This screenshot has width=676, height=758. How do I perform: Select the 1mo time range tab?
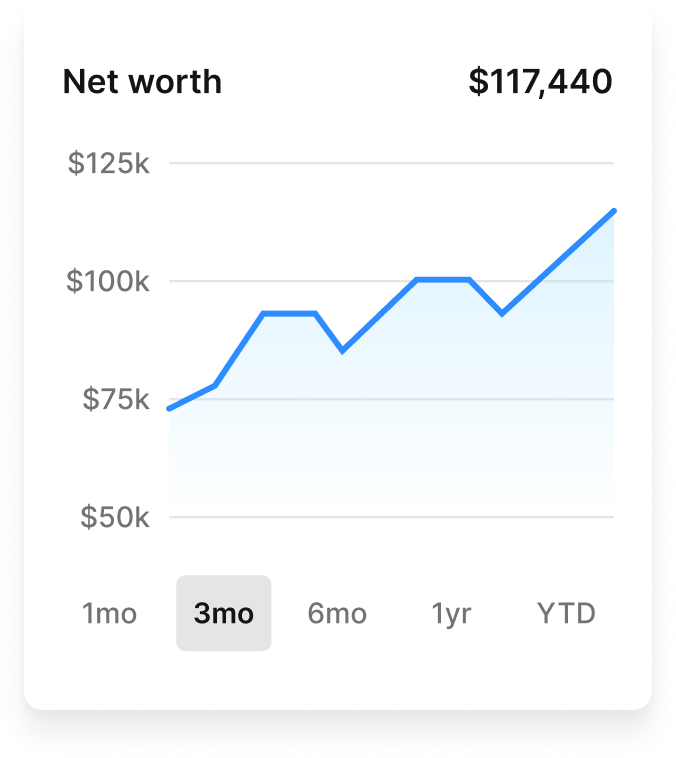tap(109, 613)
